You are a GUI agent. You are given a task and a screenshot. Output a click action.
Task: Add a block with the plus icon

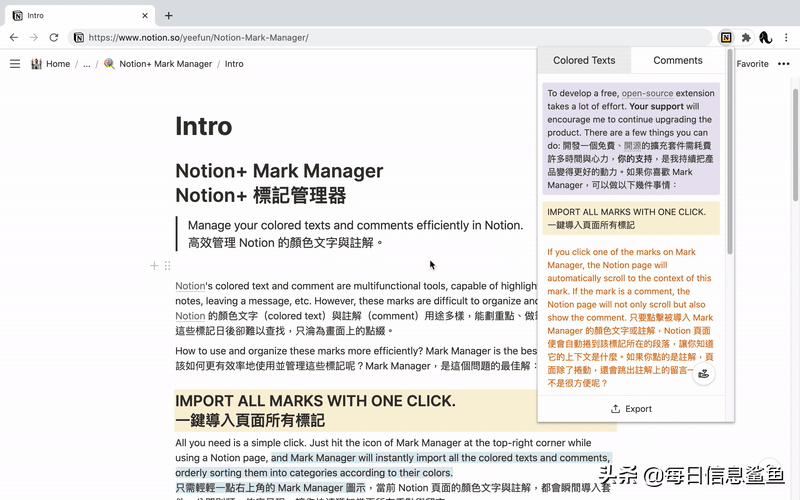click(154, 265)
